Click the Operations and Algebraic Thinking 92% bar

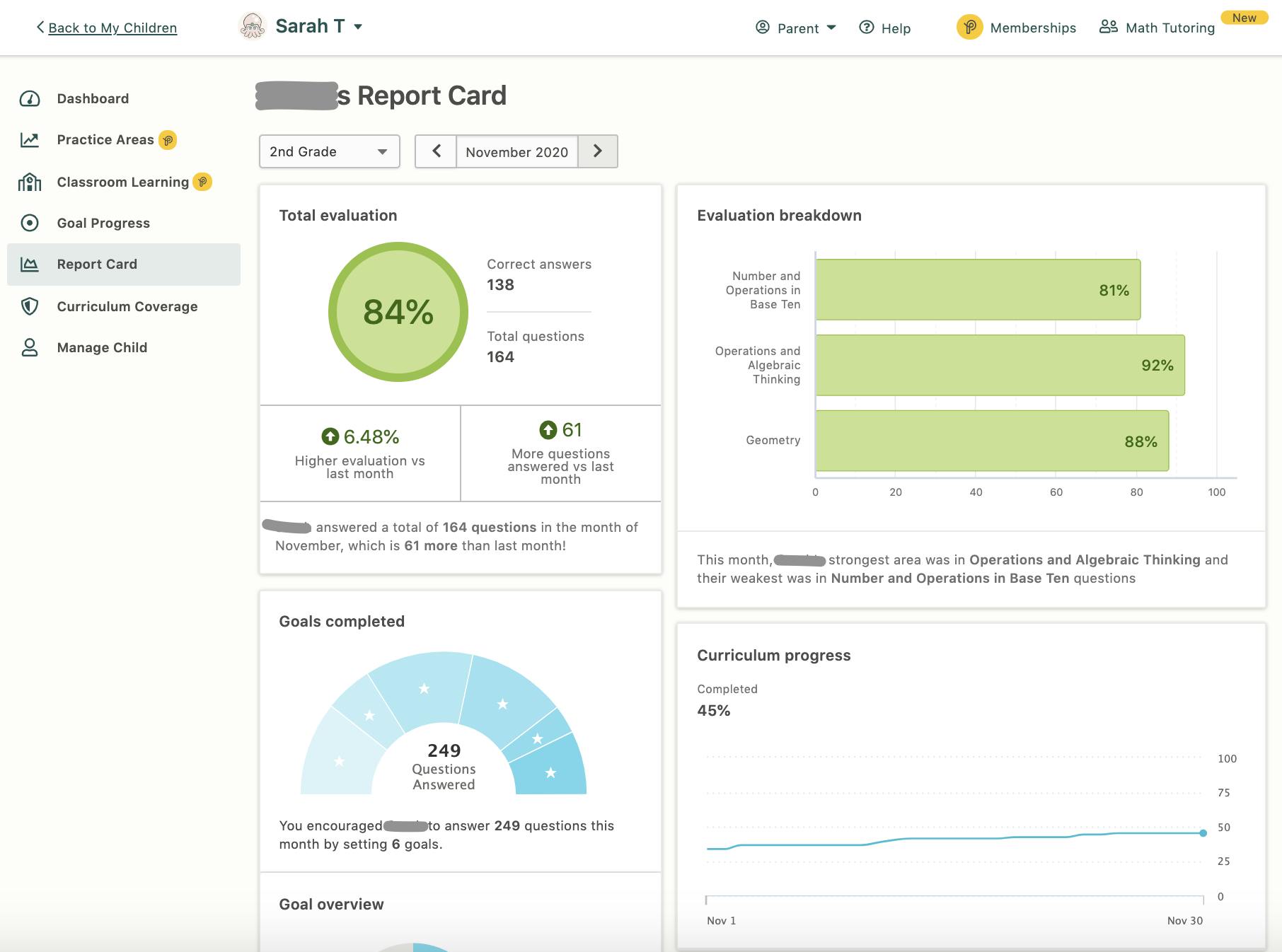tap(1000, 365)
